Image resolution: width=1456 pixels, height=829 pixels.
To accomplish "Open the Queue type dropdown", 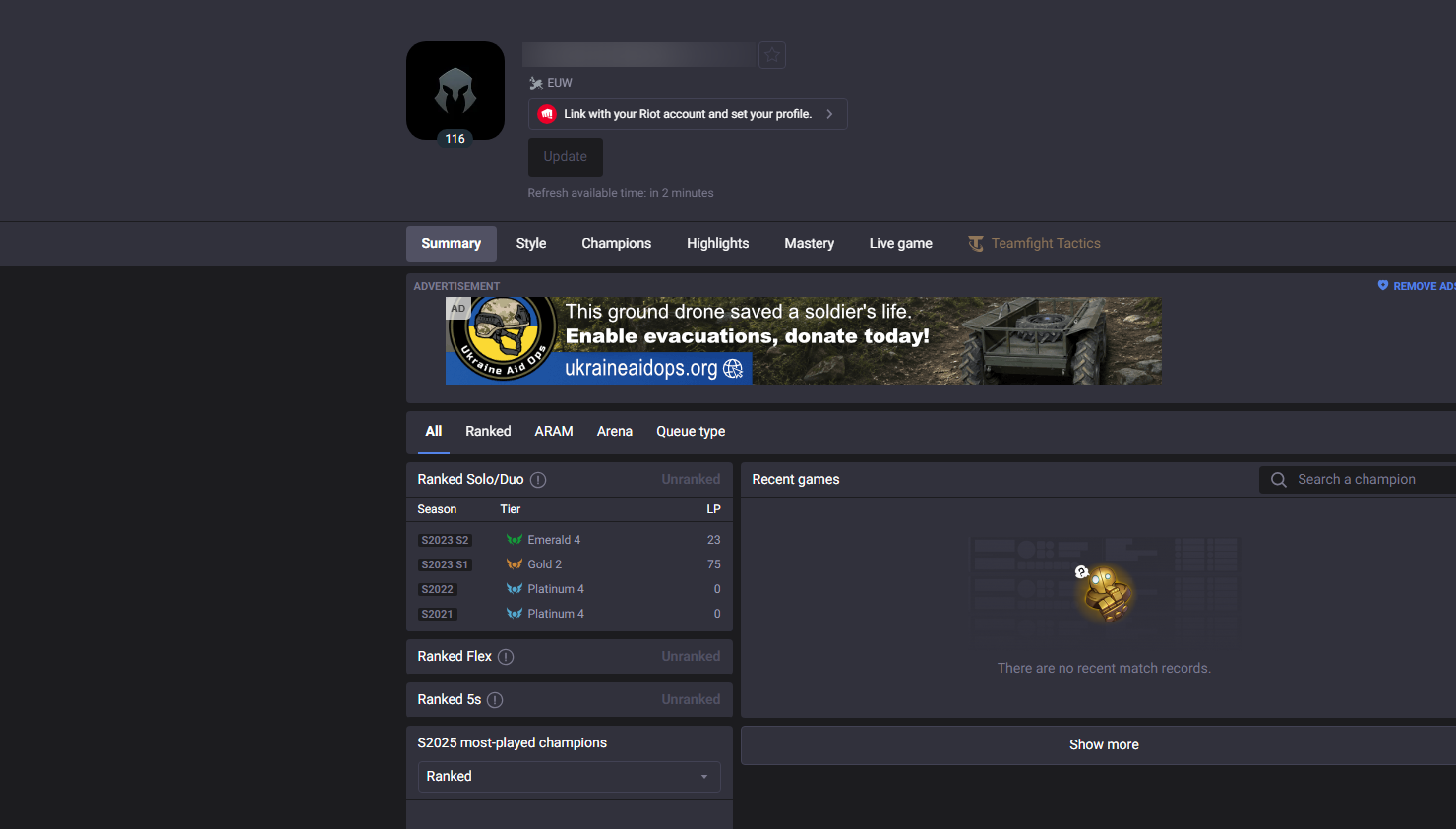I will 691,432.
